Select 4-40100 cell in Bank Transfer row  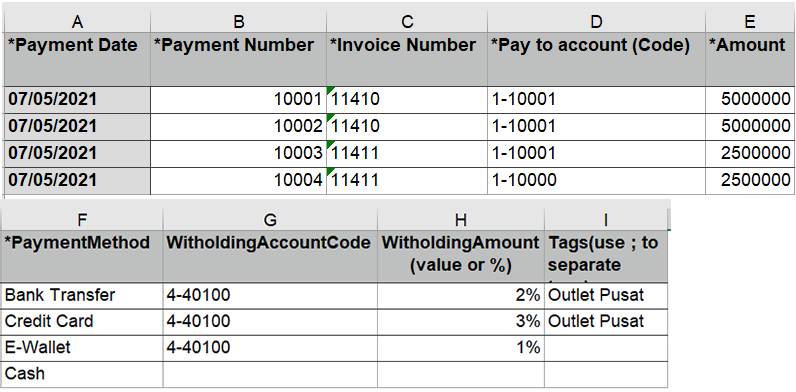tap(271, 295)
